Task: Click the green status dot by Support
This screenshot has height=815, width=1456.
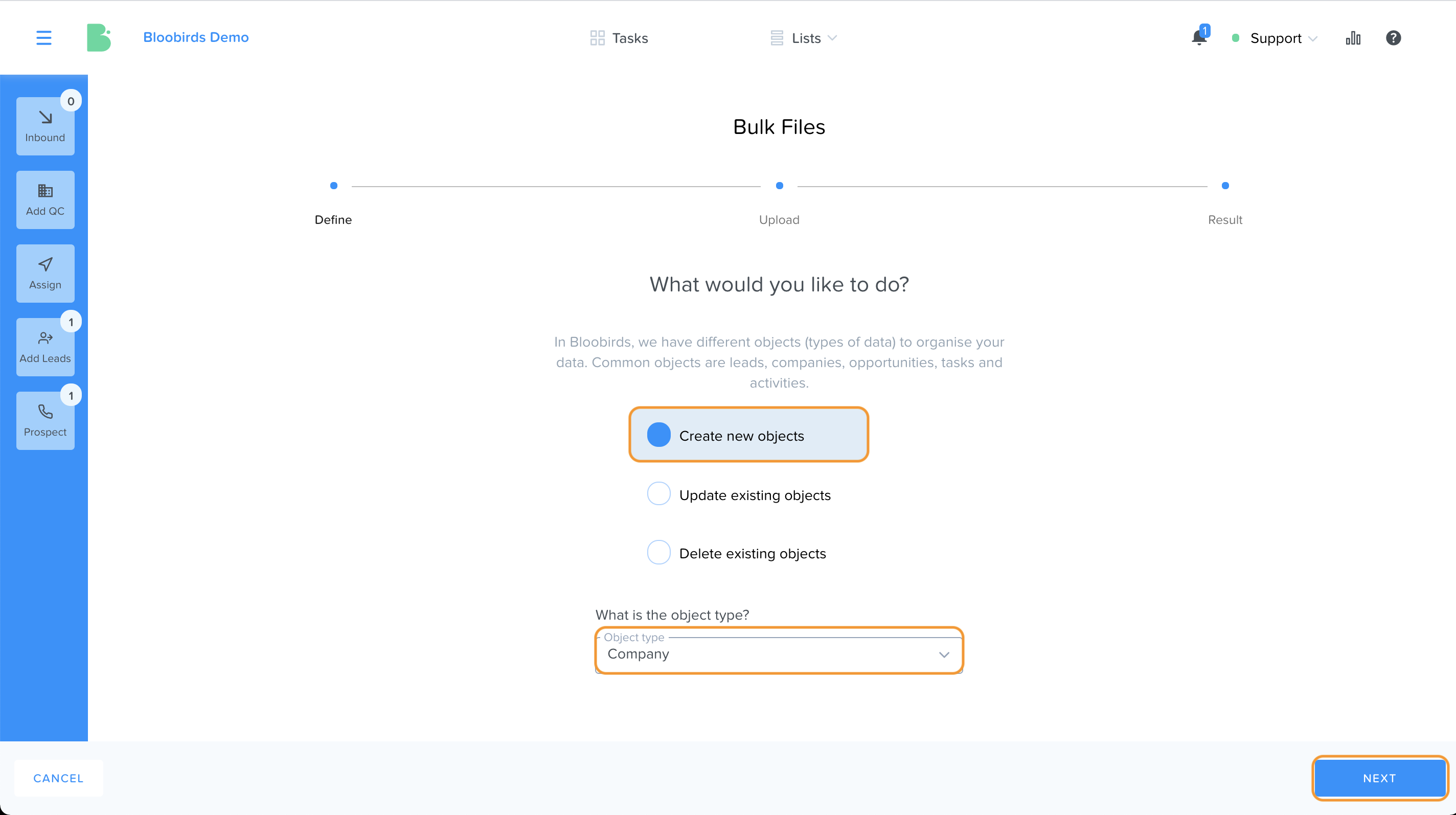Action: pos(1236,38)
